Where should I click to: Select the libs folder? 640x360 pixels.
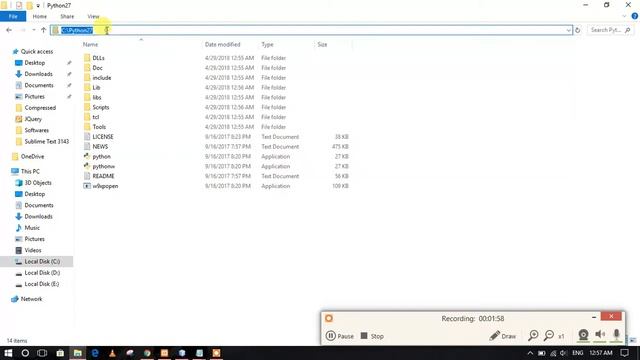[x=97, y=97]
